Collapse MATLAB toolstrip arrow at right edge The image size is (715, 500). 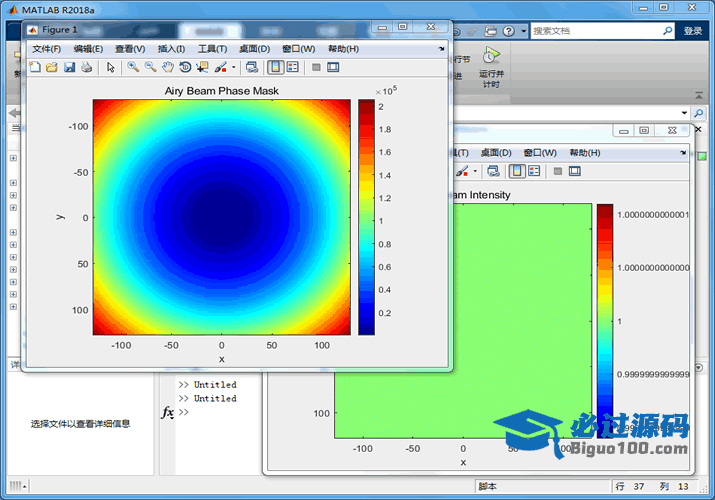click(699, 95)
